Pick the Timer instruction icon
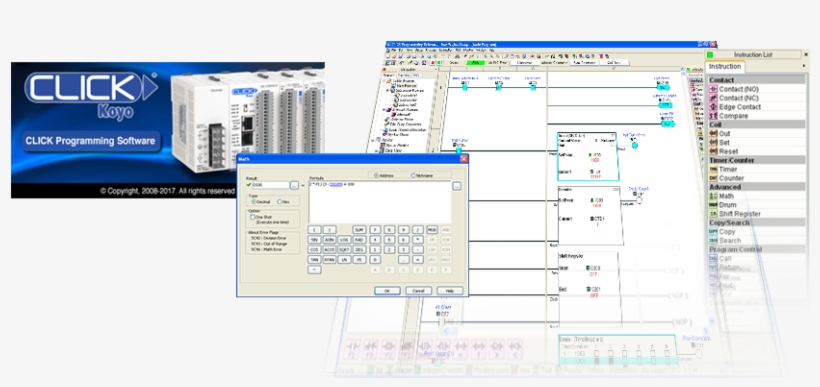 713,169
